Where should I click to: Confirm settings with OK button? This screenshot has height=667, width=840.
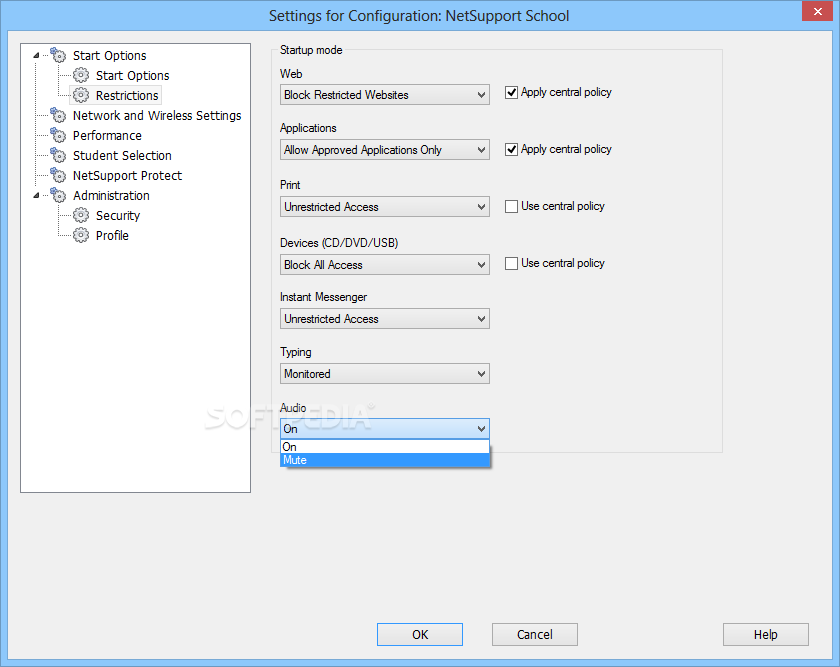420,634
